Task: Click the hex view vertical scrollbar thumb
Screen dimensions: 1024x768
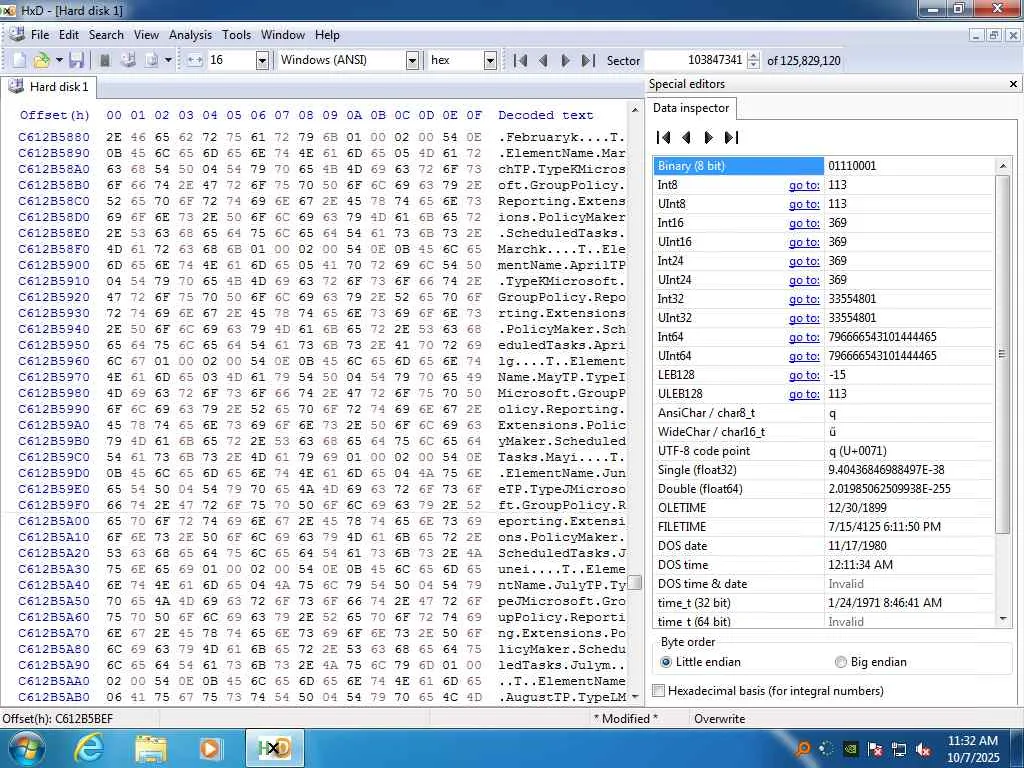Action: tap(635, 582)
